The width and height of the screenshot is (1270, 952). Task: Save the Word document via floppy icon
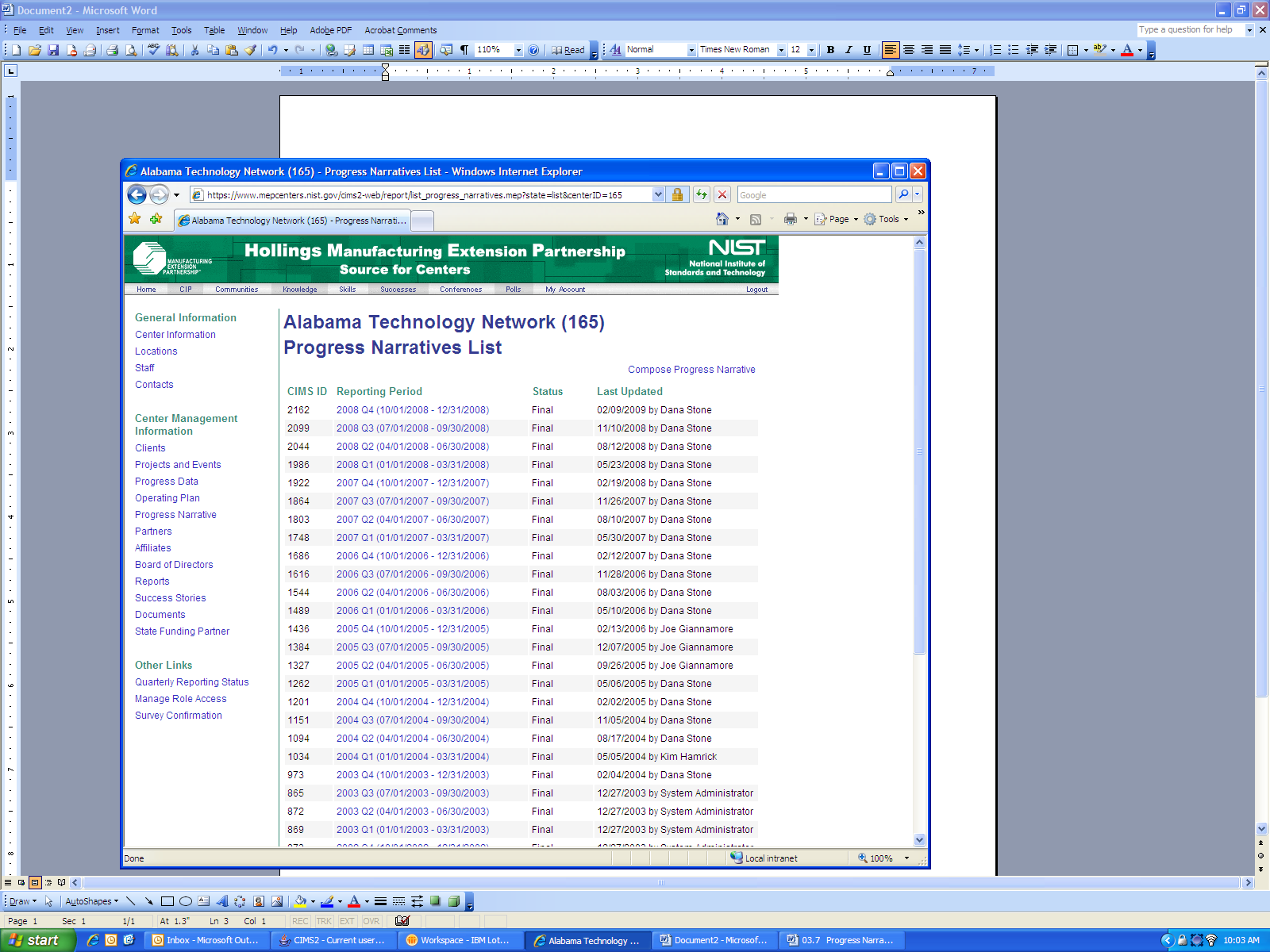[53, 50]
